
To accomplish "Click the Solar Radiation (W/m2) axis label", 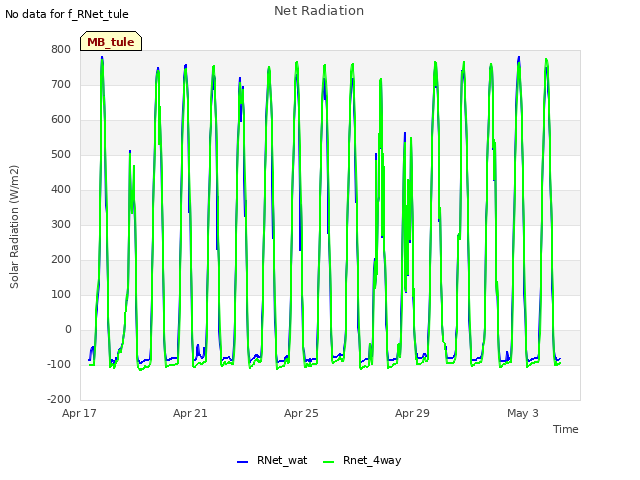I will [x=14, y=227].
